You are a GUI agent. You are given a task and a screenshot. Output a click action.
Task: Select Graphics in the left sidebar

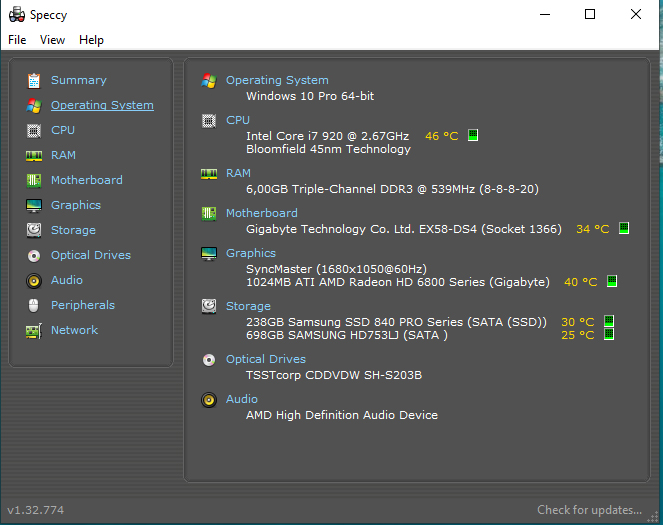pos(76,205)
